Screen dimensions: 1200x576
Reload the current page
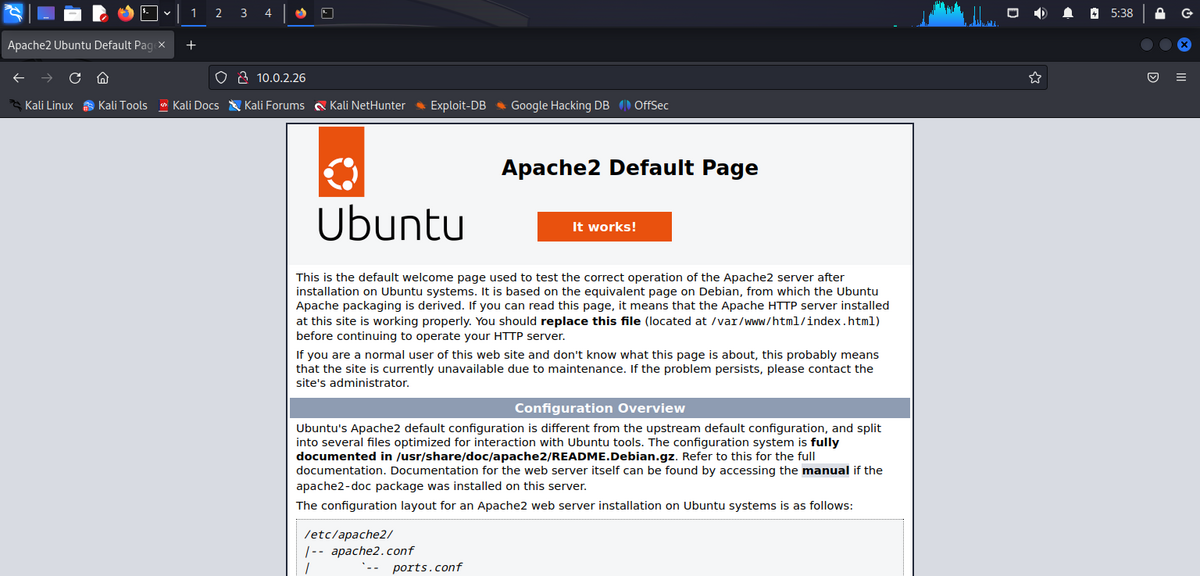74,77
